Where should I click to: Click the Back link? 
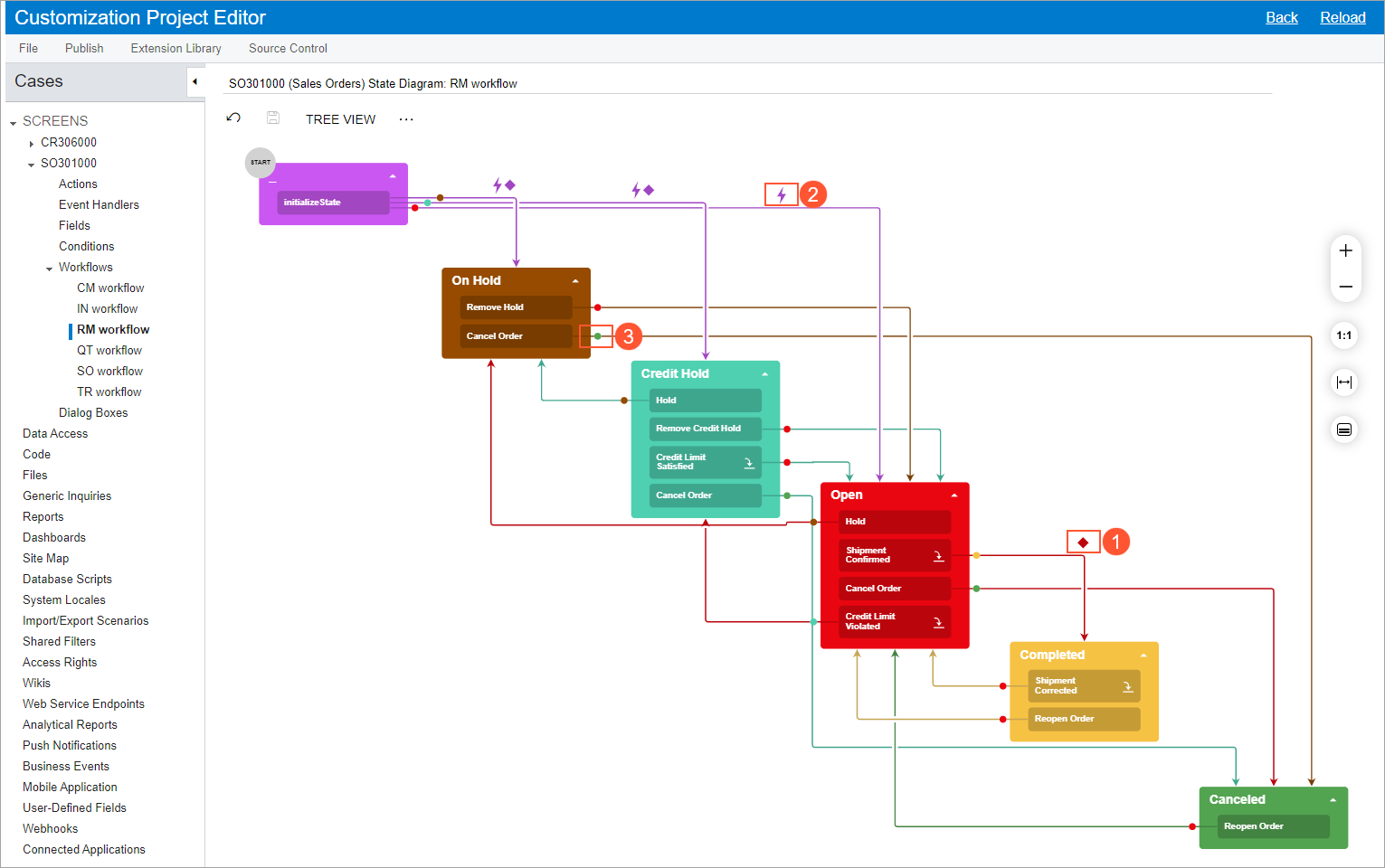1281,18
